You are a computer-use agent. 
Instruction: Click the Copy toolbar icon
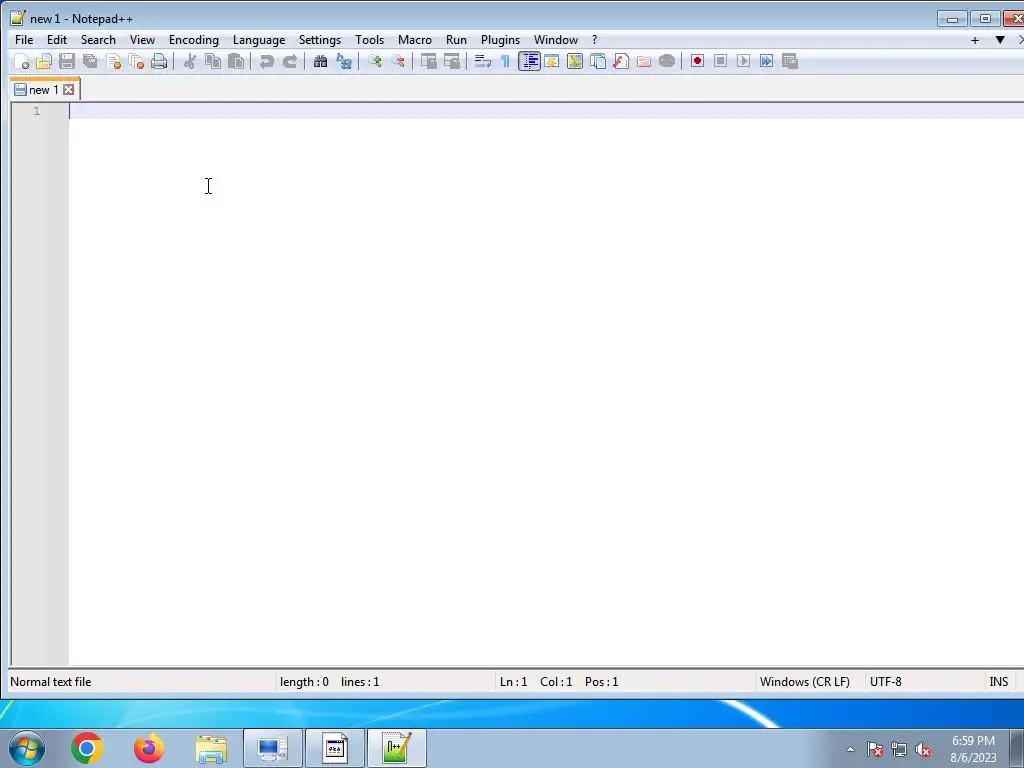pyautogui.click(x=213, y=61)
